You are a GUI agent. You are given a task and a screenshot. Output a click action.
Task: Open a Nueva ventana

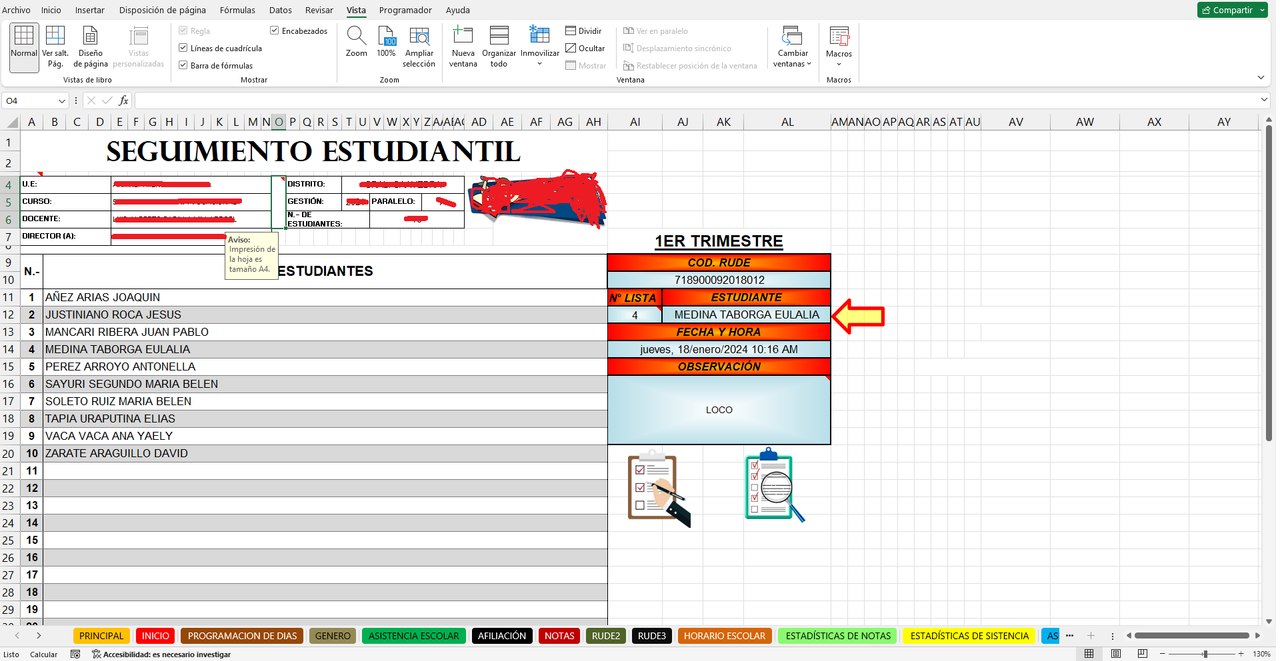[x=463, y=46]
